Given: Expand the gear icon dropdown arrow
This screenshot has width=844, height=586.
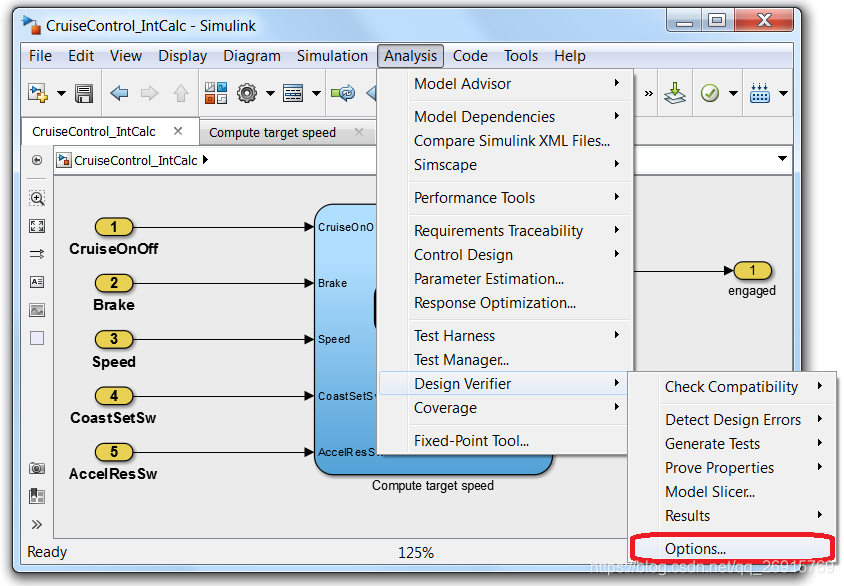Looking at the screenshot, I should [270, 94].
